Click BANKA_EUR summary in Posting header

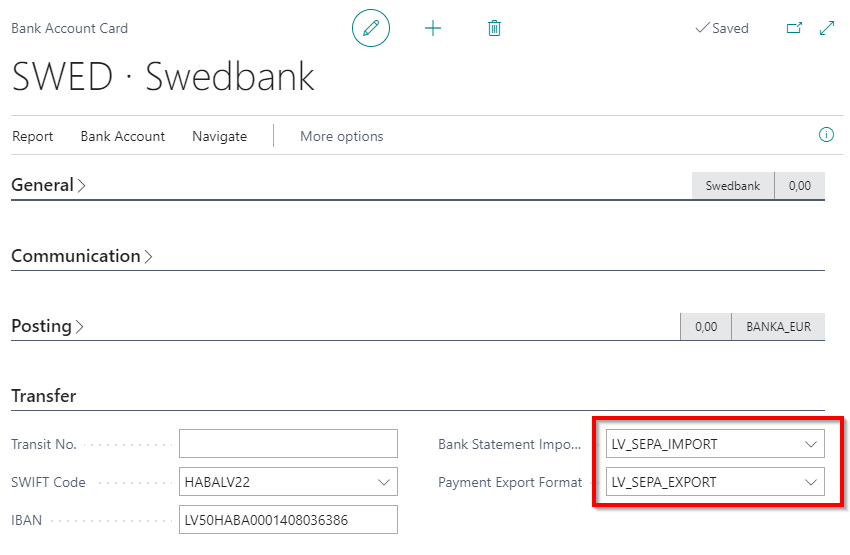click(778, 327)
